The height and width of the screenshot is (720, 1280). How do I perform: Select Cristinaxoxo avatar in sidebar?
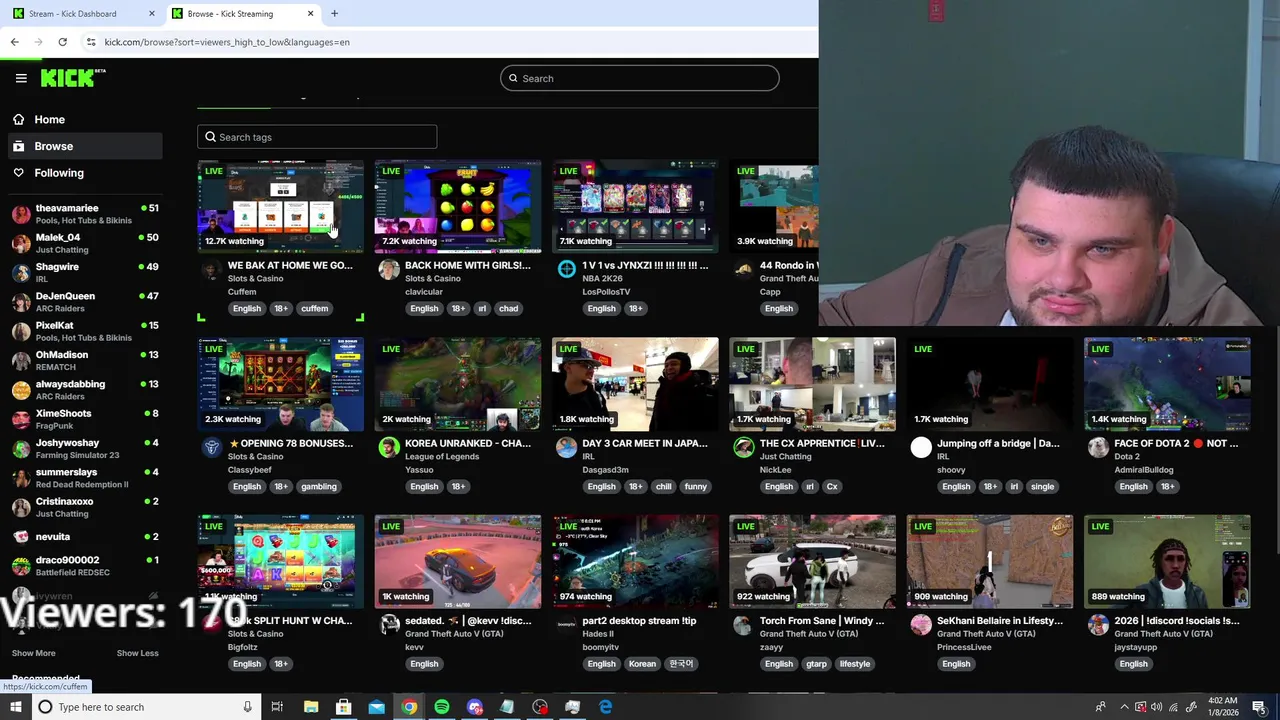pyautogui.click(x=21, y=507)
